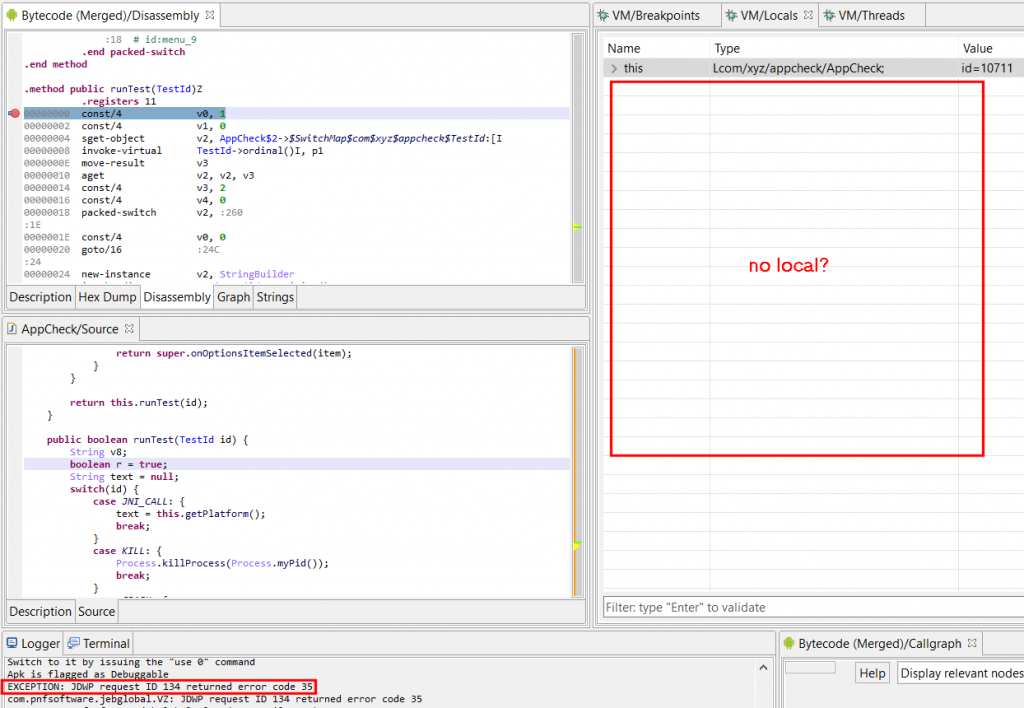Image resolution: width=1024 pixels, height=708 pixels.
Task: Click the 'String text = null;' source line
Action: 124,477
